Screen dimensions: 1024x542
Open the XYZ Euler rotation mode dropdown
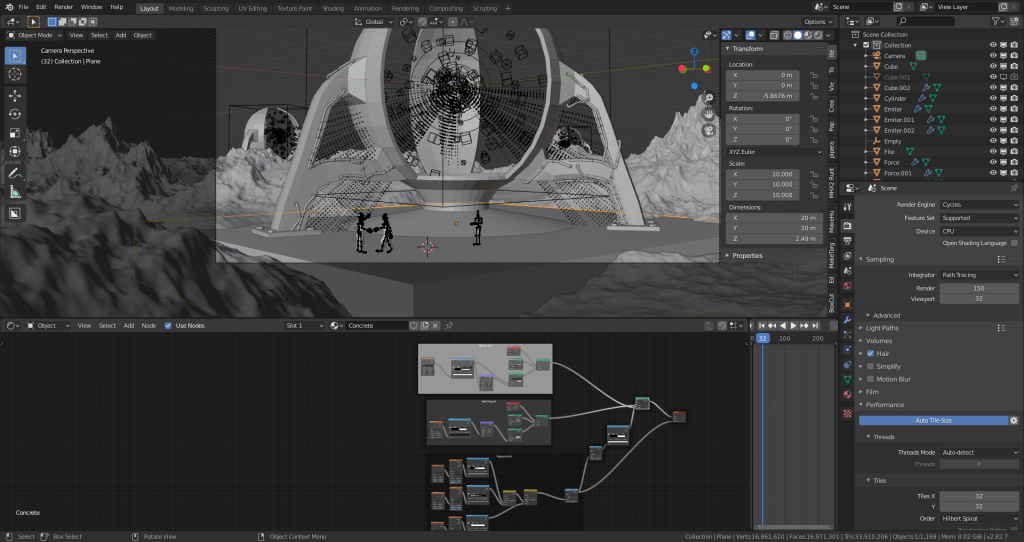(774, 151)
